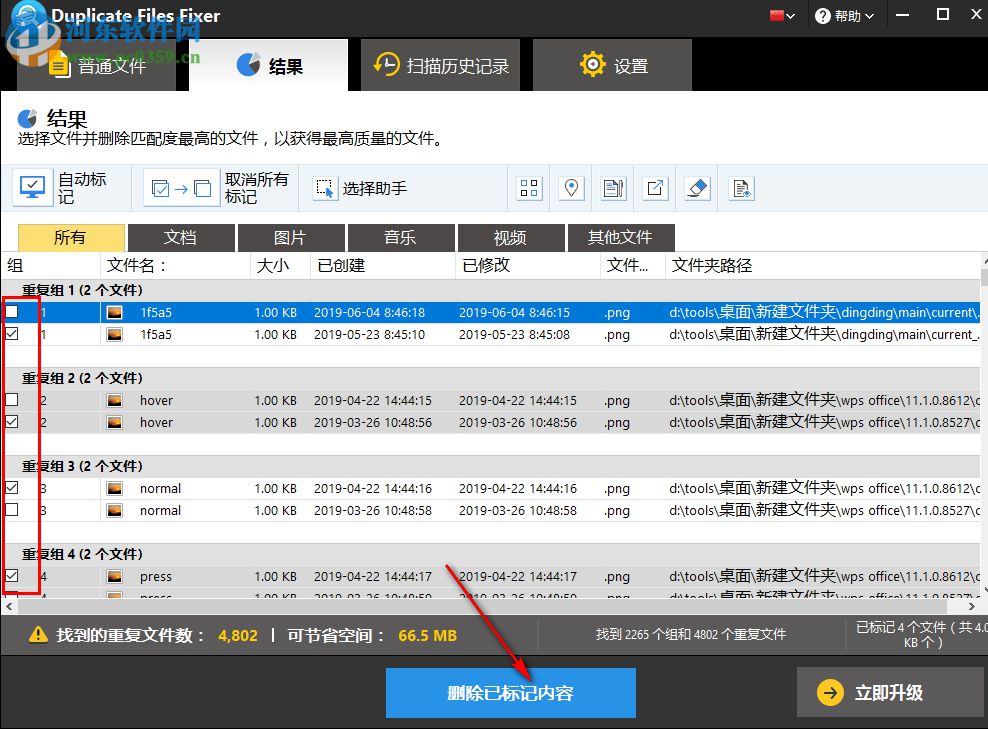Check the first 1f5a5 file checkbox

click(x=10, y=312)
